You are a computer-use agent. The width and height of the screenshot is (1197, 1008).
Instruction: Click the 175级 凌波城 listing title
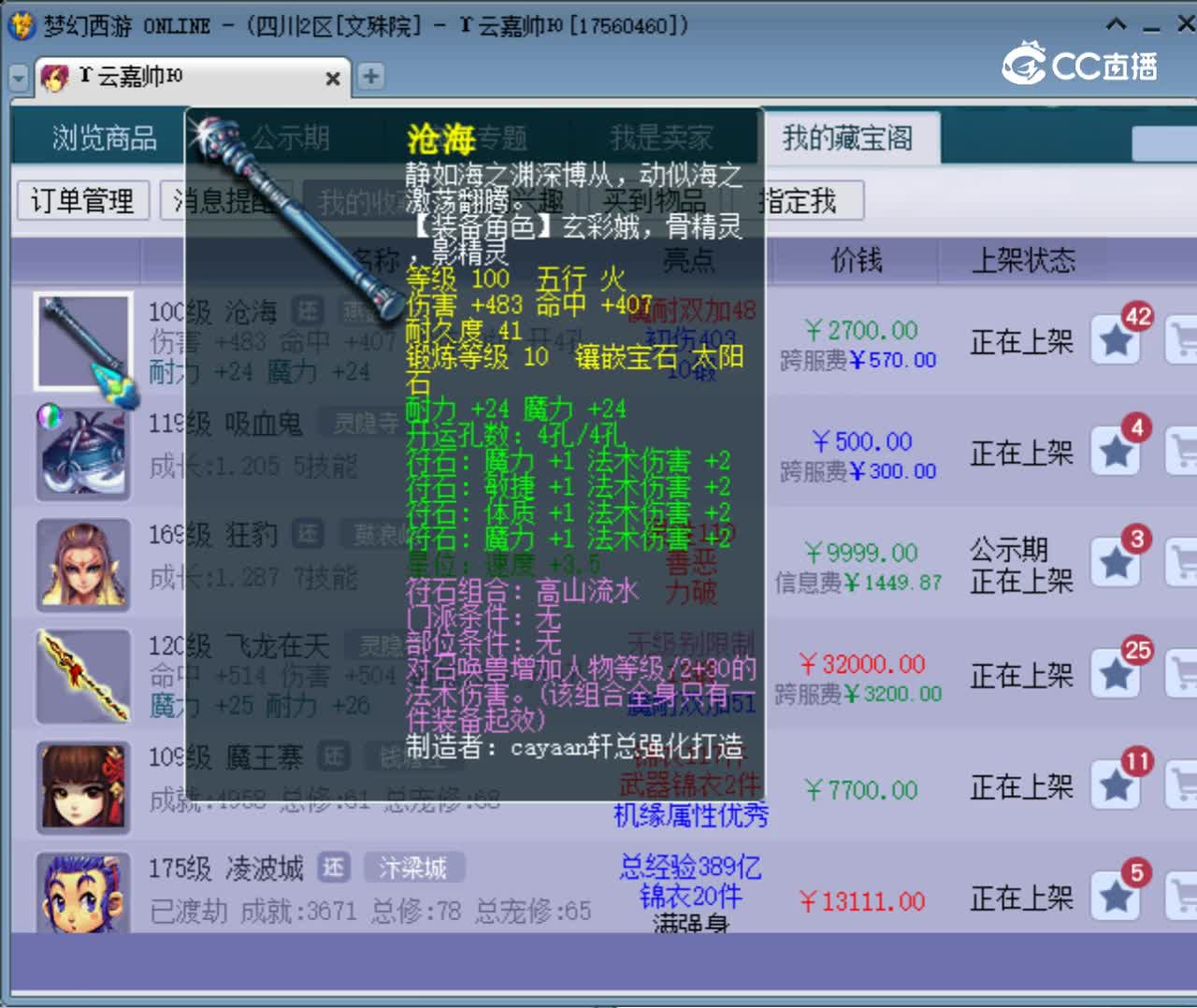226,869
